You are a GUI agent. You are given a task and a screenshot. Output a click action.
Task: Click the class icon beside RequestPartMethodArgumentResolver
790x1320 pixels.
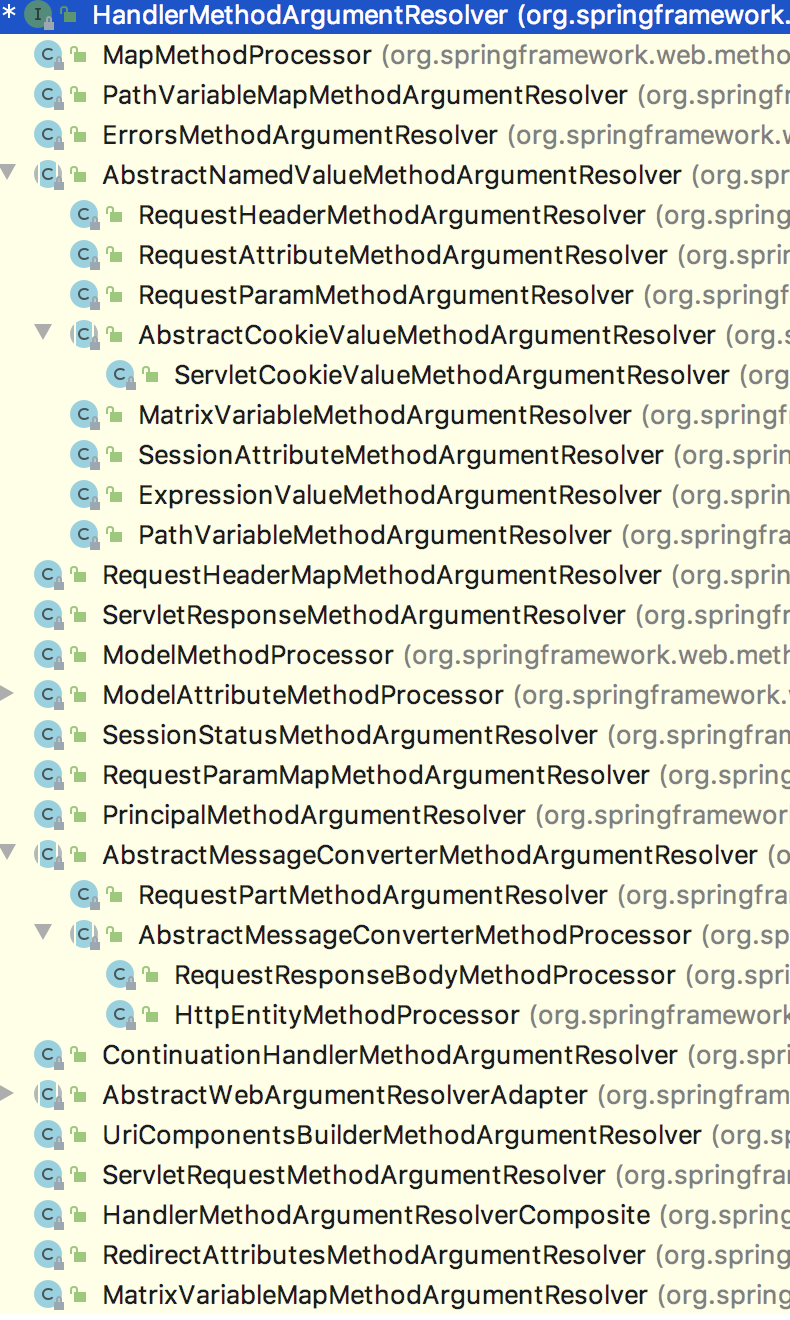coord(84,895)
